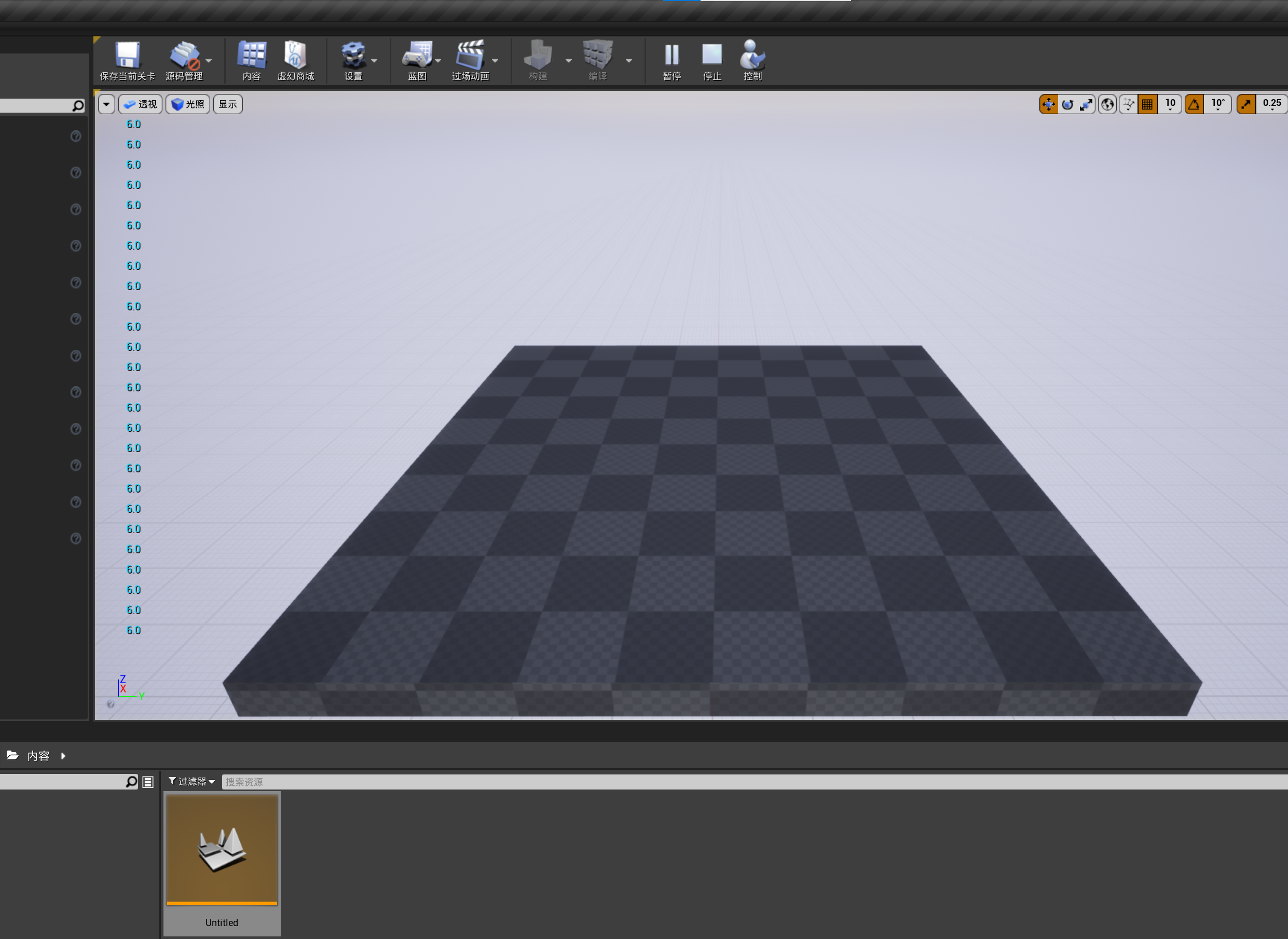Screen dimensions: 1288x939
Task: Click the viewport XYZ axis indicator
Action: 131,687
